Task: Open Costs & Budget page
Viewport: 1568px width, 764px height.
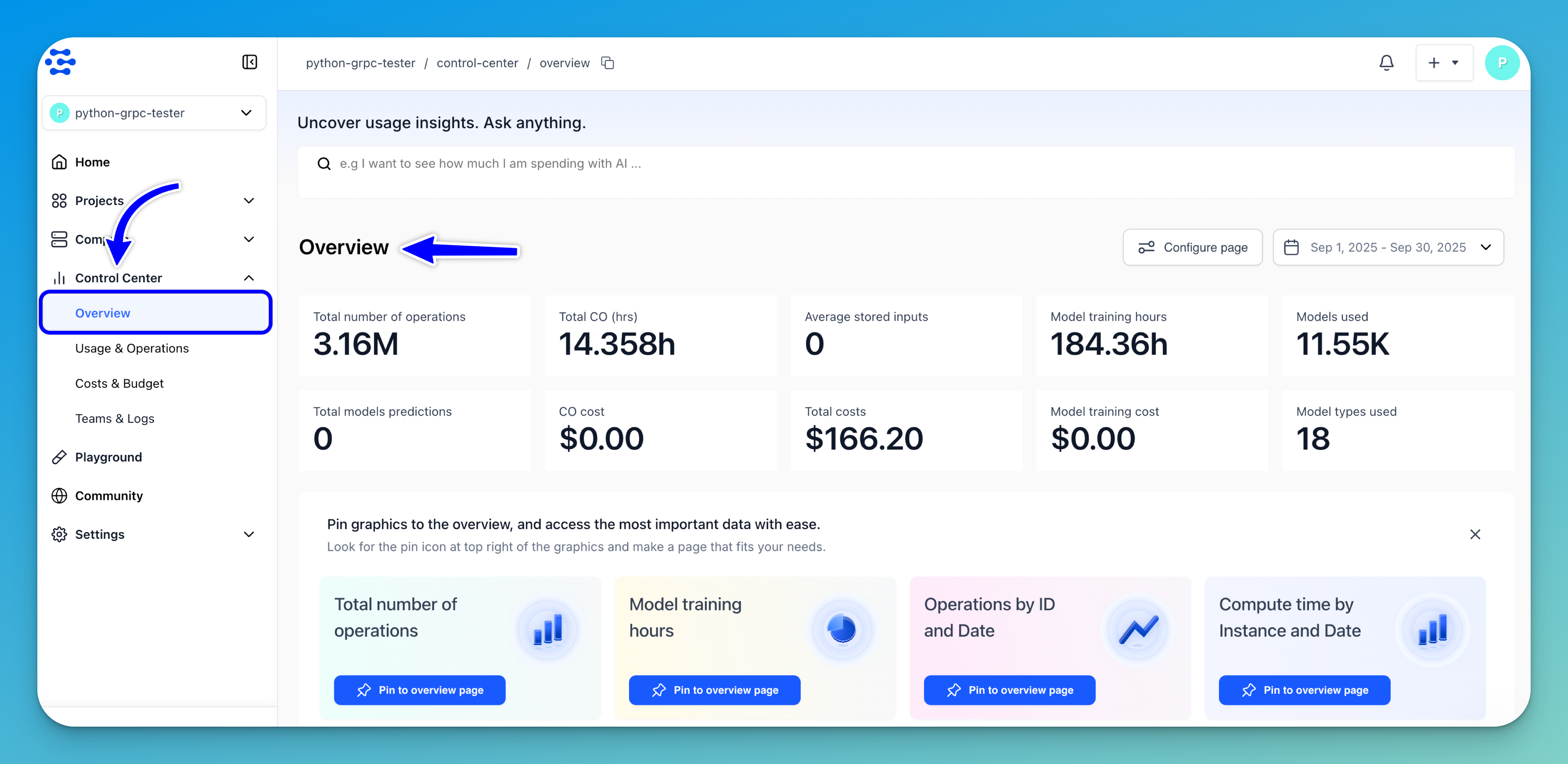Action: [x=119, y=383]
